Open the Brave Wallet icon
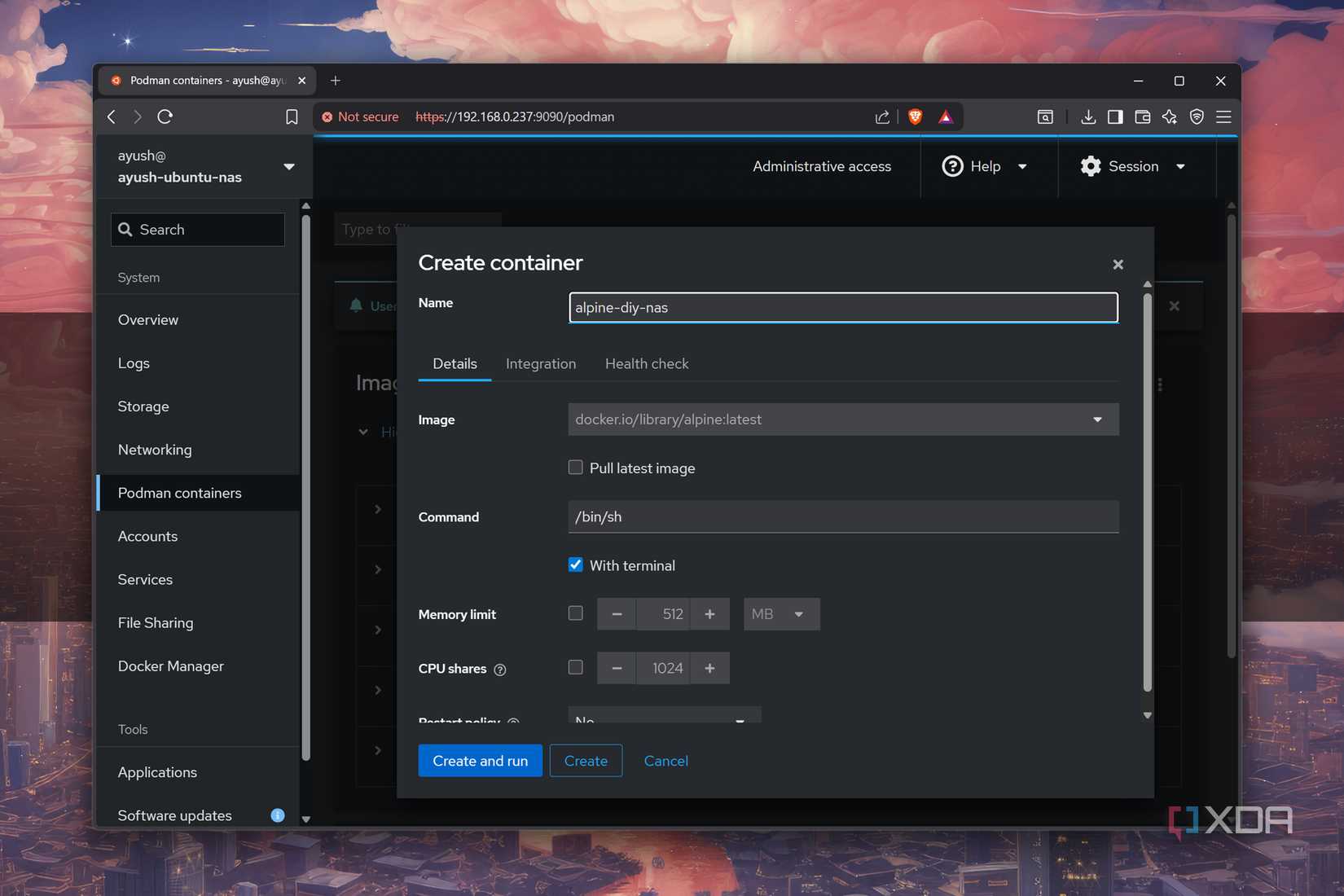 point(1142,116)
